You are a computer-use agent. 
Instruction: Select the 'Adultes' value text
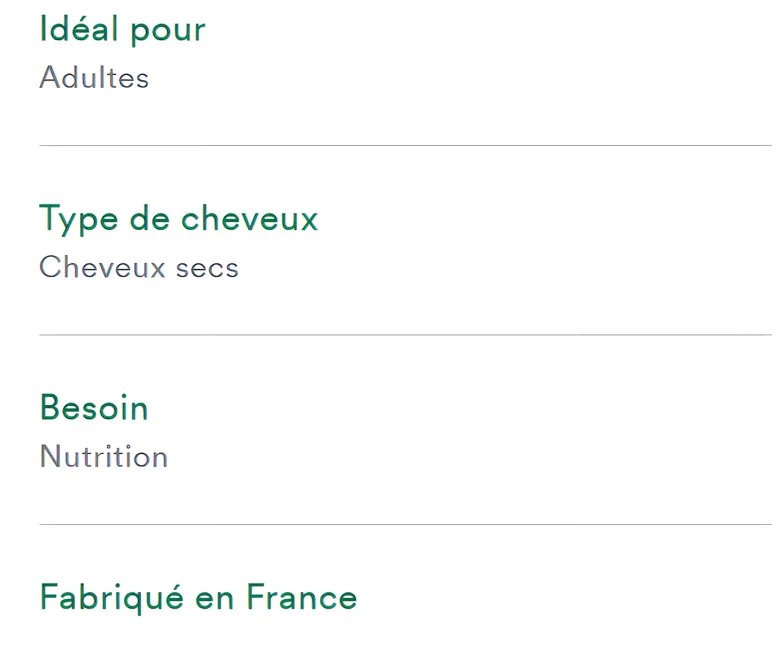point(94,78)
